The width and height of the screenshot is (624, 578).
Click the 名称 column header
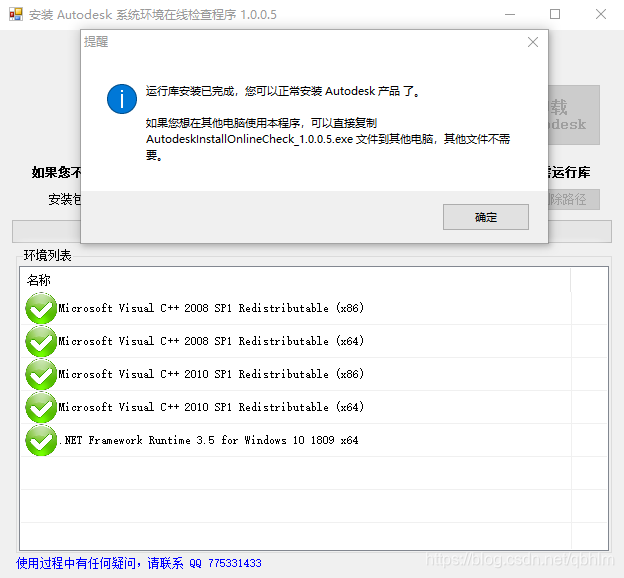click(x=296, y=280)
